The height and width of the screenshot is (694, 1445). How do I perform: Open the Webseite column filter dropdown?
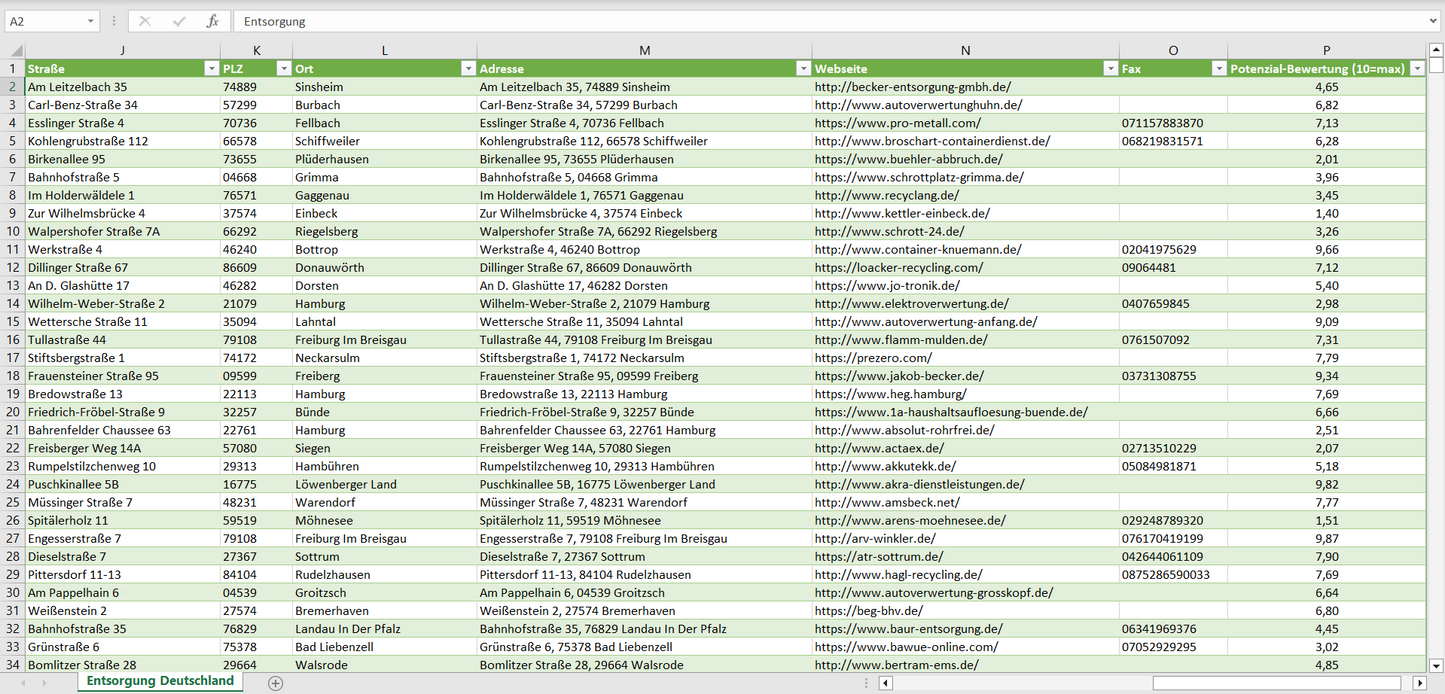click(1109, 69)
